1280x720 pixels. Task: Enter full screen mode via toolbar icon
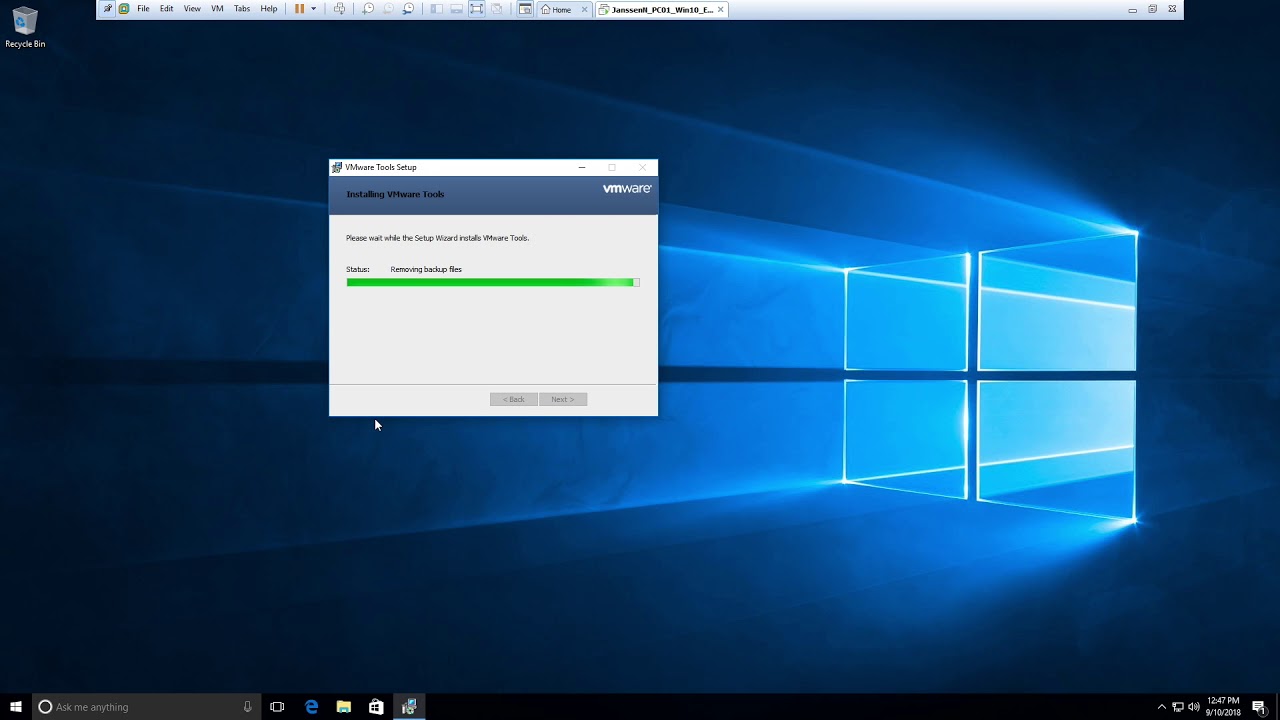click(x=476, y=9)
